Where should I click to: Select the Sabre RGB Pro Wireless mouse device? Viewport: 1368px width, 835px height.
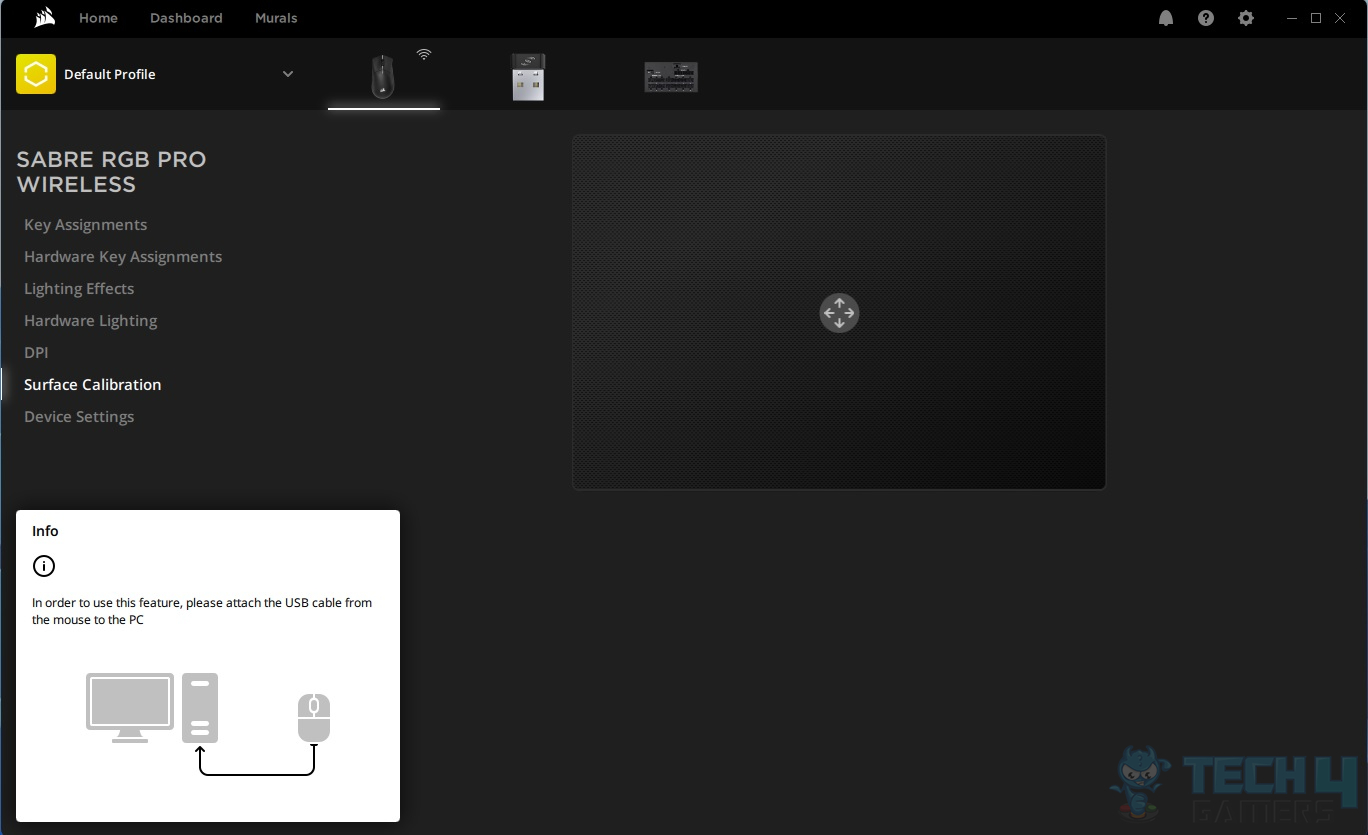pyautogui.click(x=383, y=77)
